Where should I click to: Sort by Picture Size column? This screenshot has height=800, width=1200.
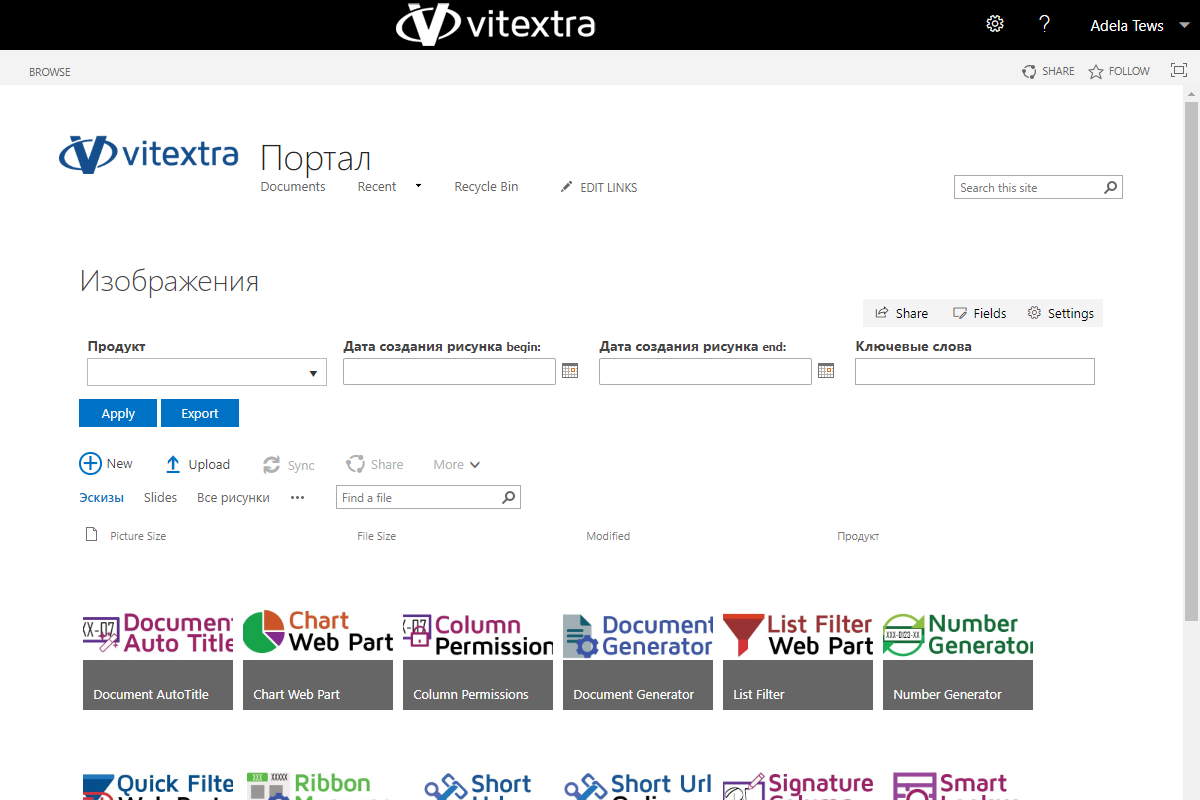click(138, 536)
